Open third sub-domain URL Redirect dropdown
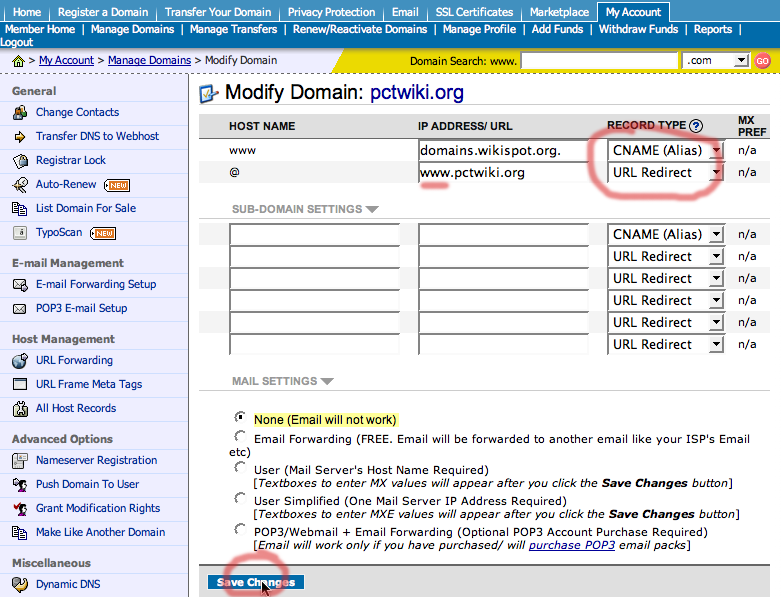 (x=716, y=278)
